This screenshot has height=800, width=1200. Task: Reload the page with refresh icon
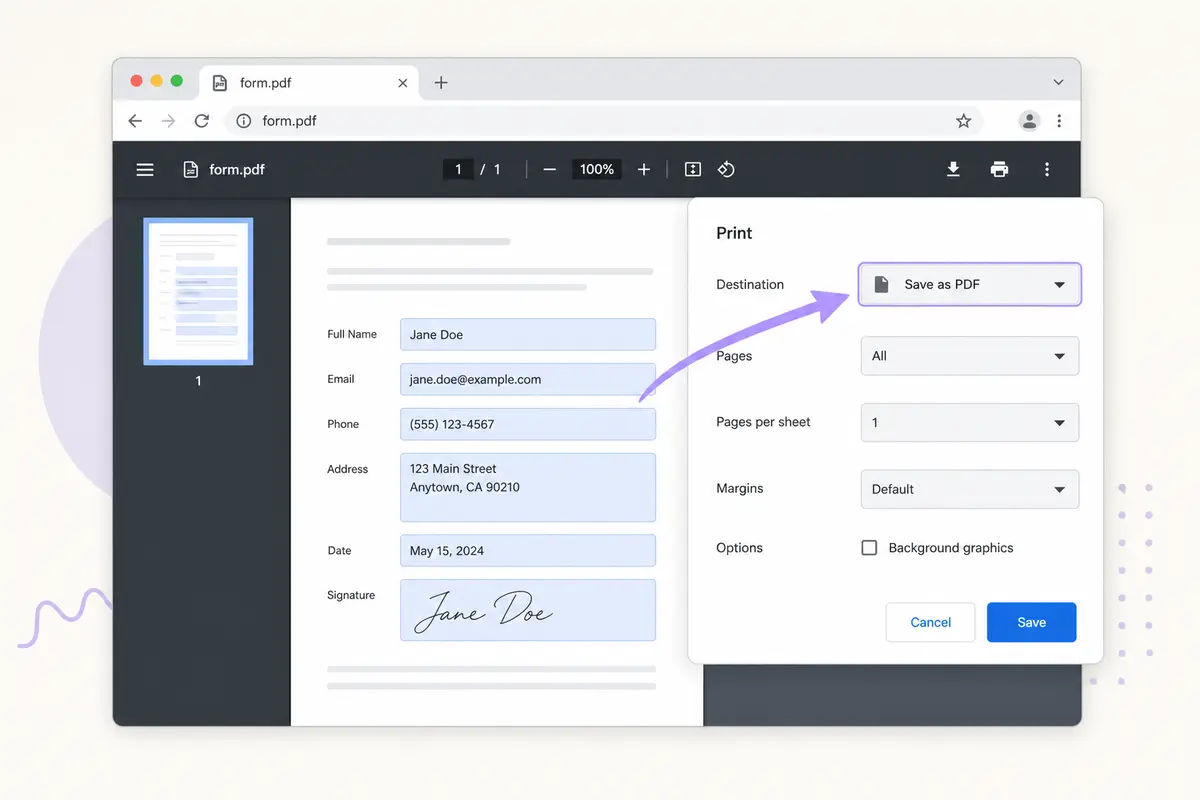click(x=202, y=121)
